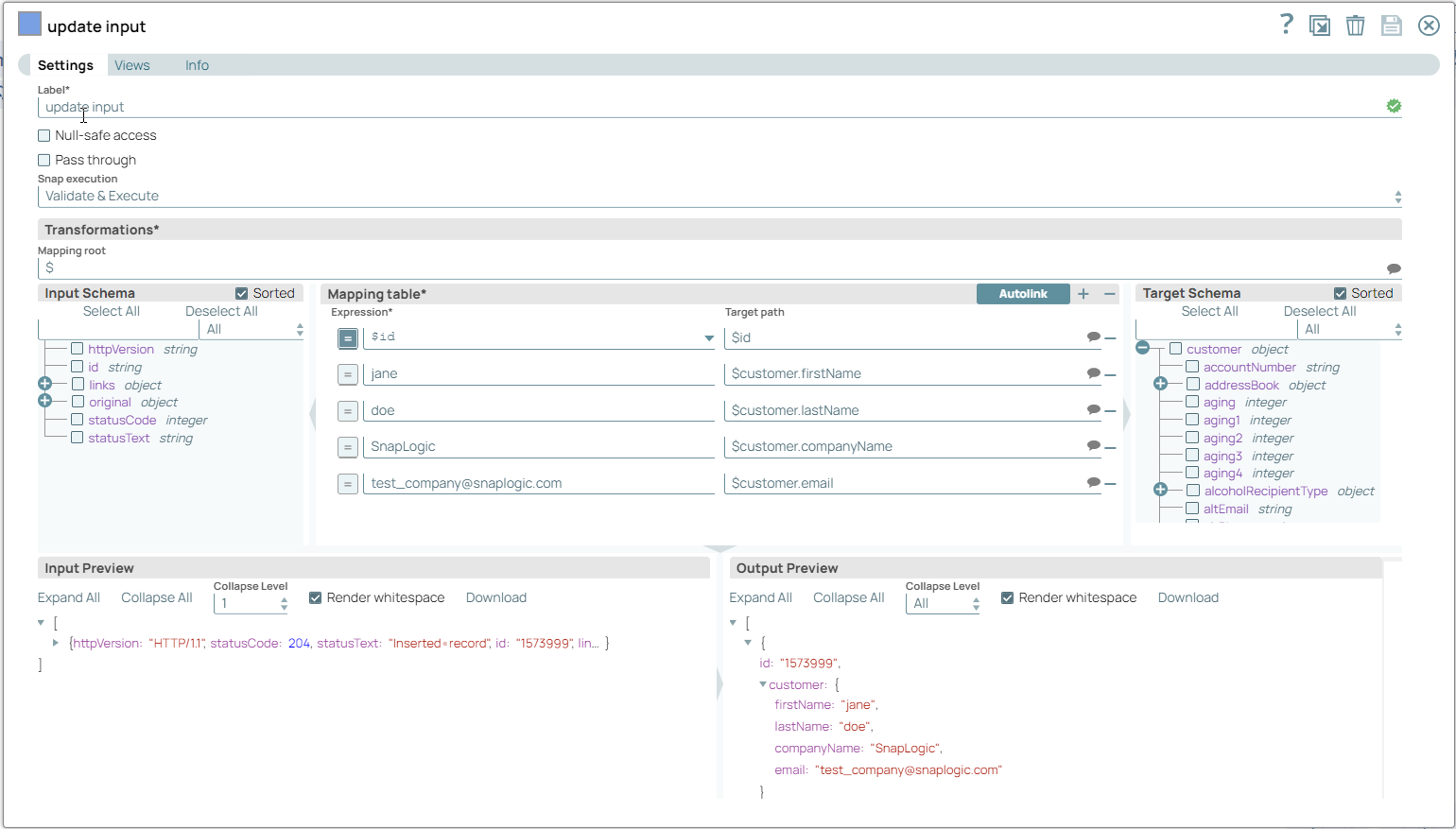Screen dimensions: 1456x829
Task: Switch to the Views tab
Action: click(x=130, y=65)
